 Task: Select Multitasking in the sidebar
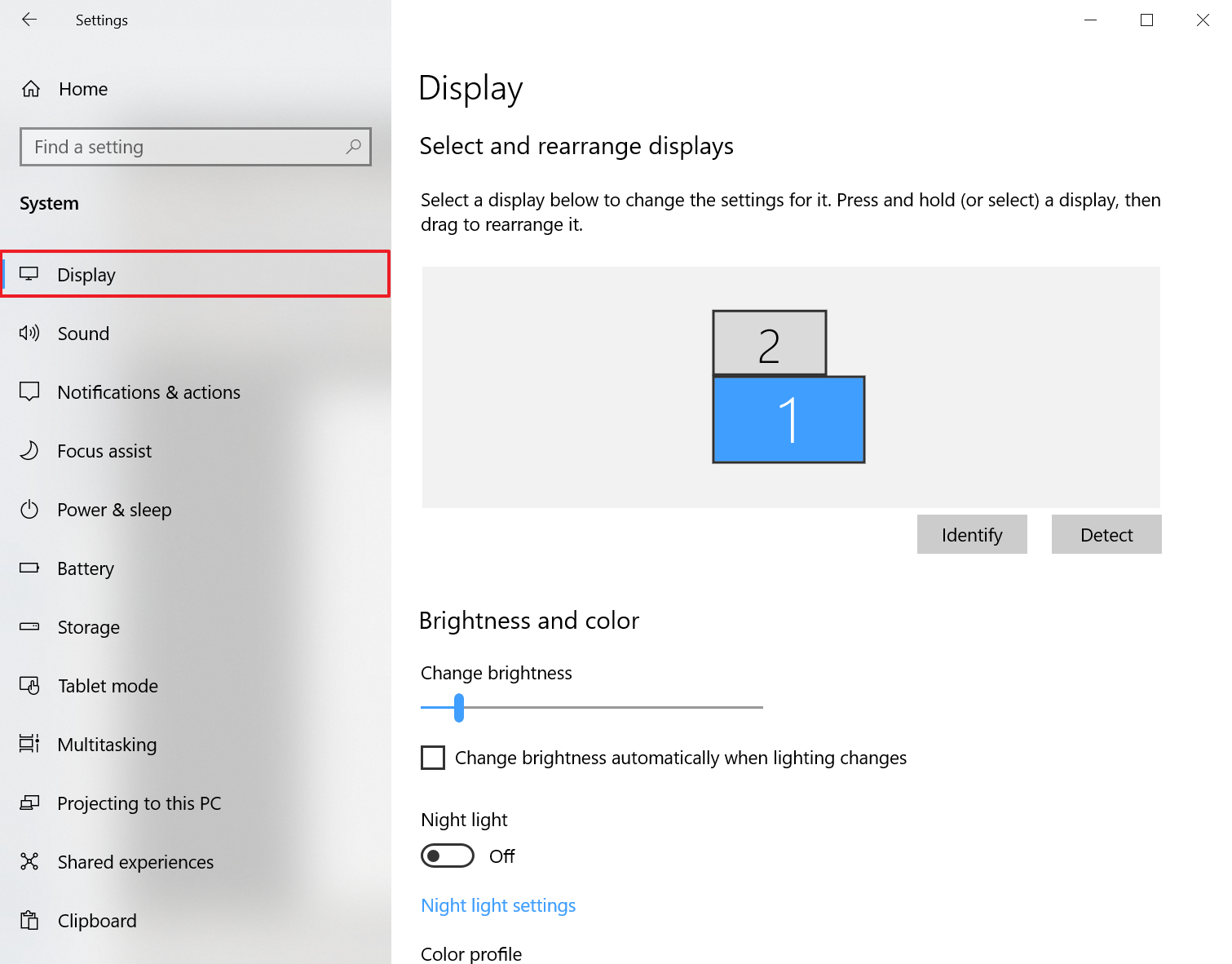tap(107, 745)
